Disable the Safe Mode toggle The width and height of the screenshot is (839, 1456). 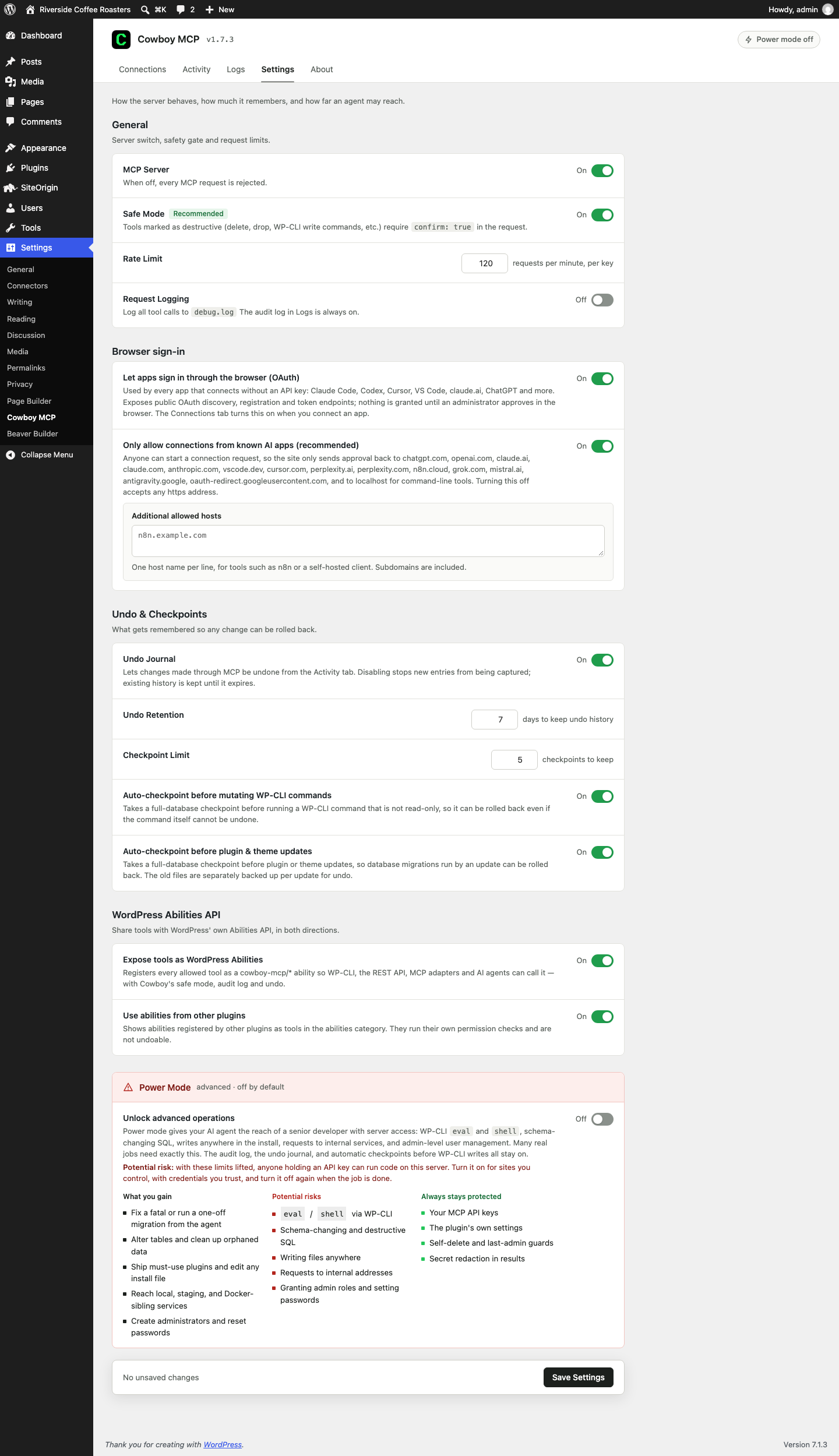click(x=602, y=215)
